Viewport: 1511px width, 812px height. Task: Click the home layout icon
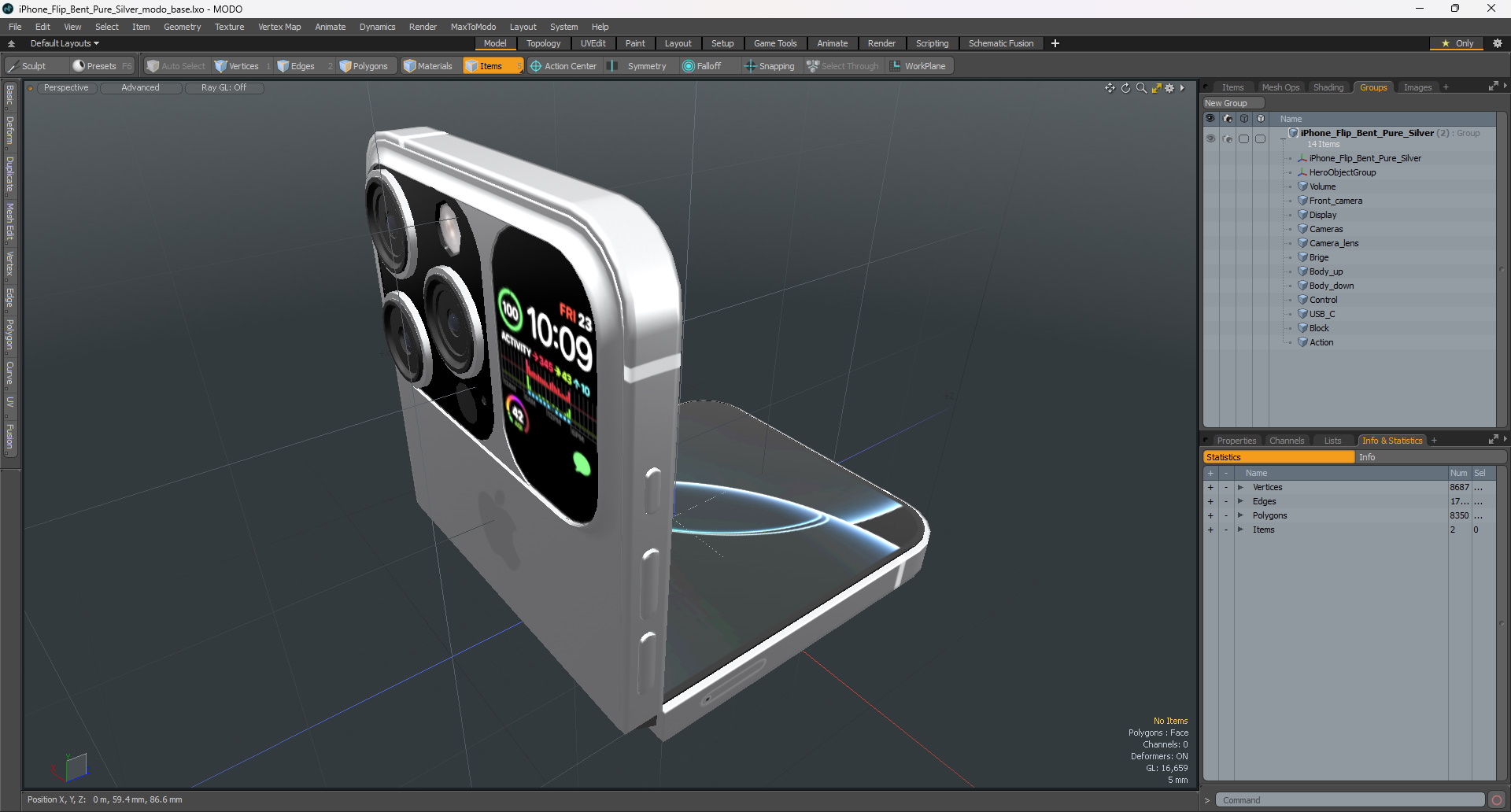coord(11,43)
